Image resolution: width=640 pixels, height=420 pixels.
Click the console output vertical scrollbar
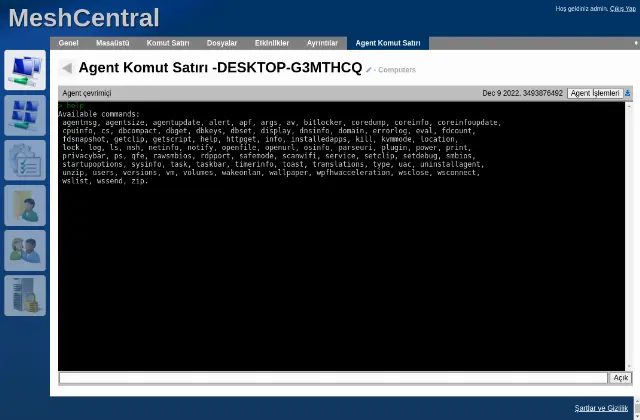[629, 236]
